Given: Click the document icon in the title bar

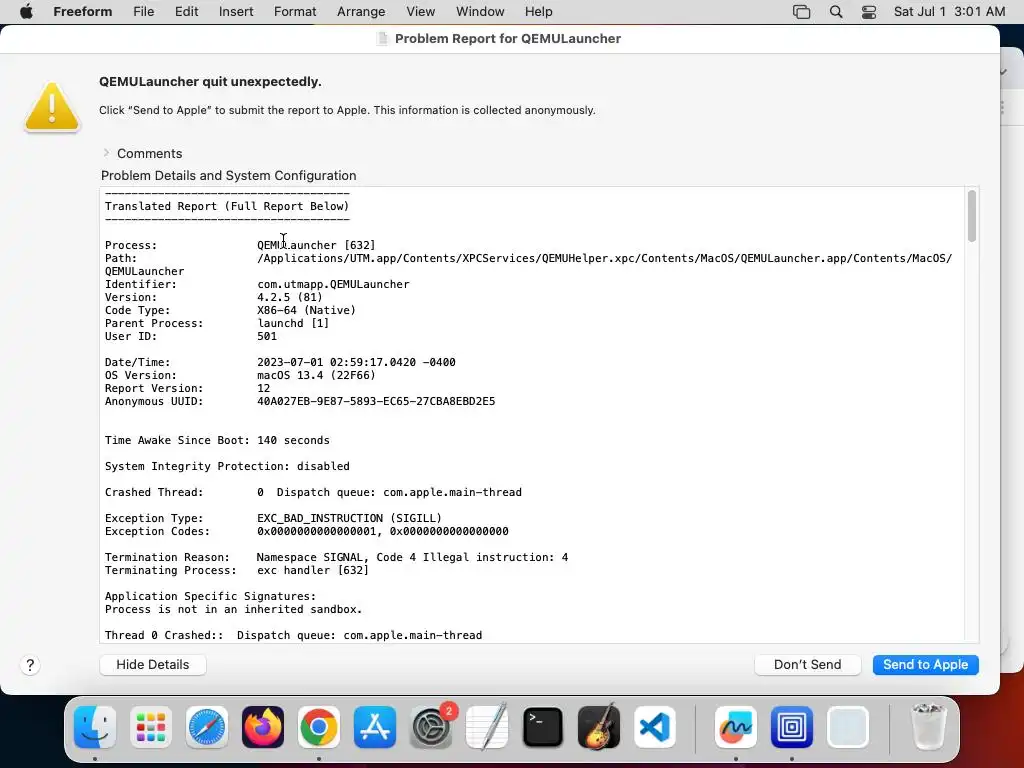Looking at the screenshot, I should coord(383,39).
